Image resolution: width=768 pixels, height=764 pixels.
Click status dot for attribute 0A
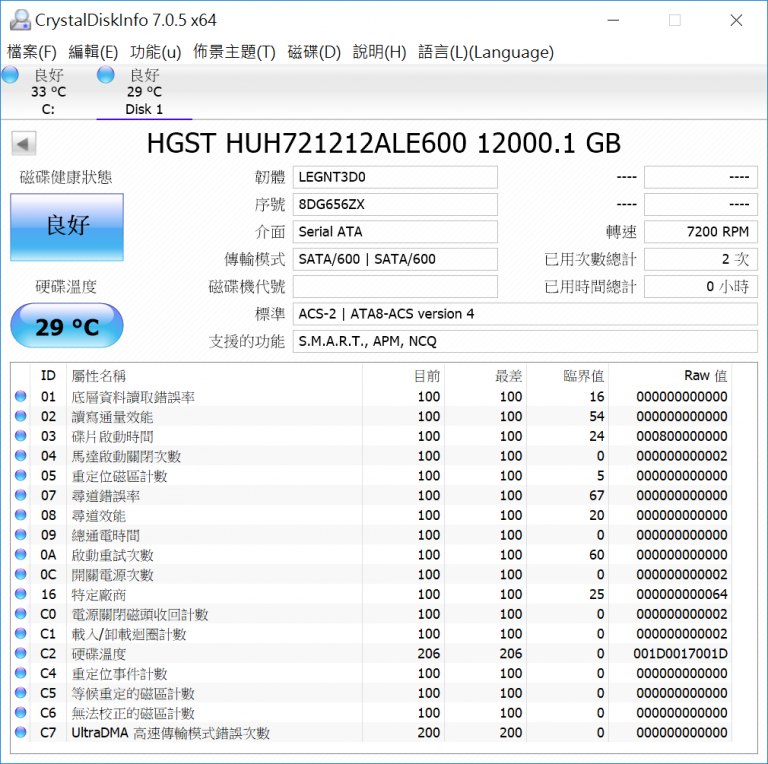point(21,554)
